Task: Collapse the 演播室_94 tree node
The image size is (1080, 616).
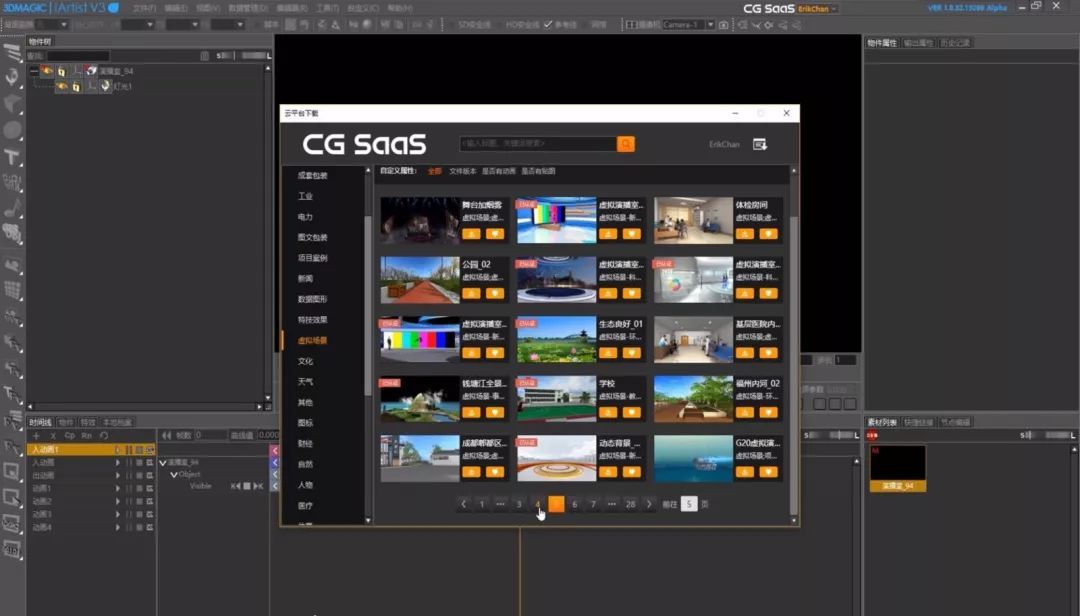Action: click(34, 70)
